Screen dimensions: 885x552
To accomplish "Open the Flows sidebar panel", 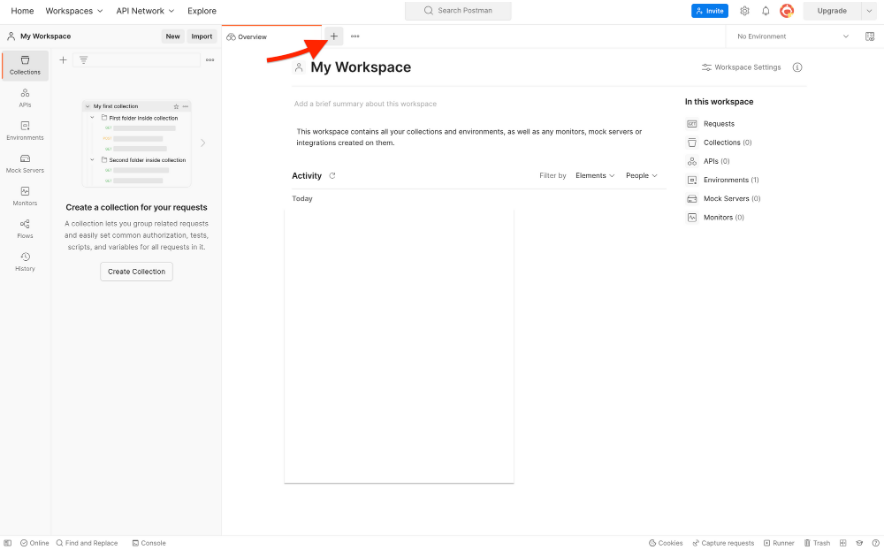I will click(x=25, y=229).
